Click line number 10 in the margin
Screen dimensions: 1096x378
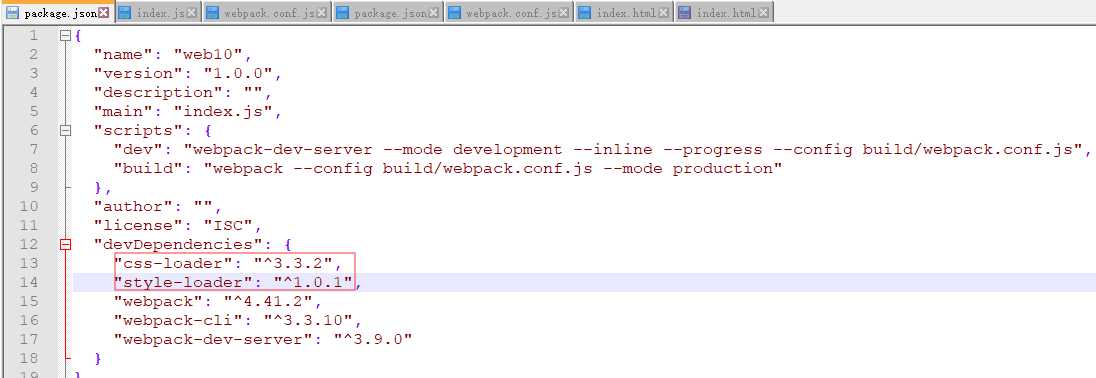pyautogui.click(x=29, y=206)
